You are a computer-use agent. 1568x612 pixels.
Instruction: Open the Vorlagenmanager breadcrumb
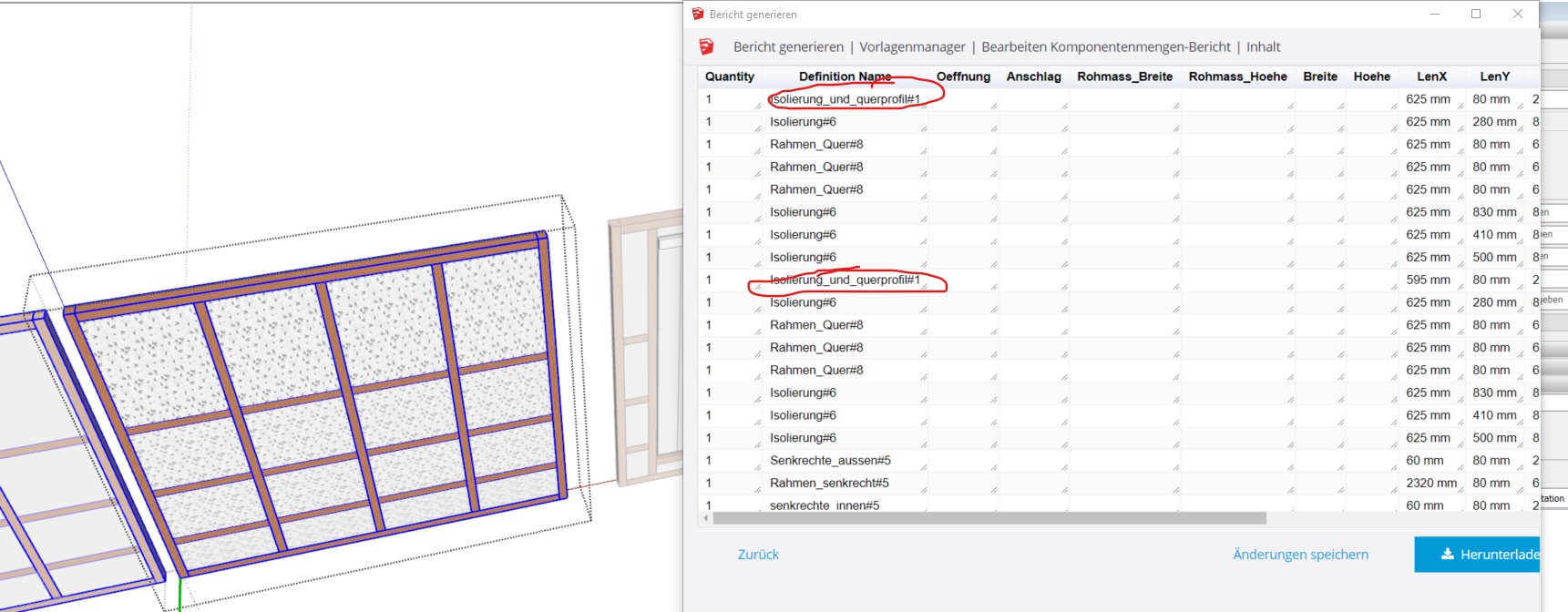[912, 47]
